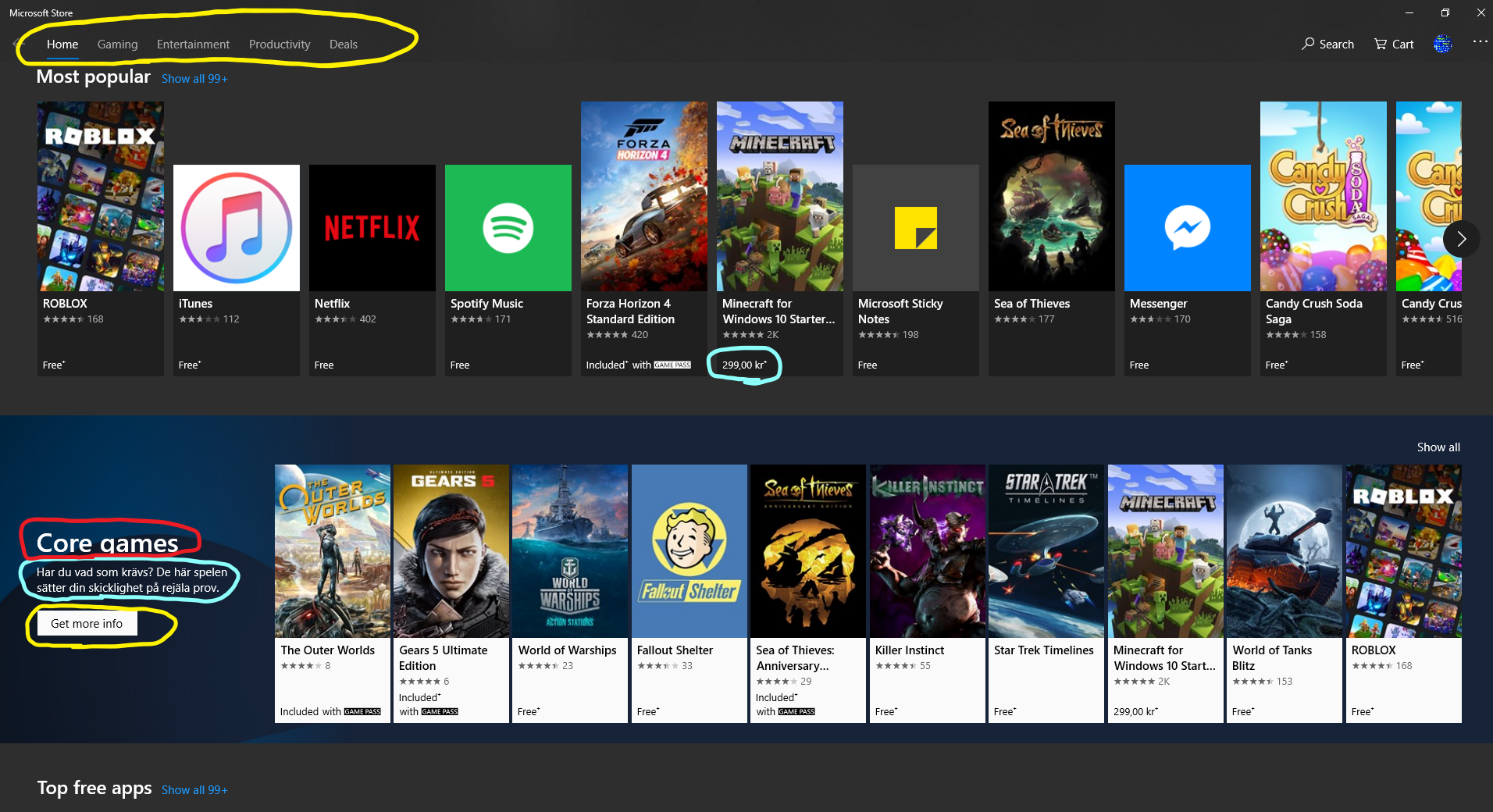Click the 299,00 kr price under Most popular Minecraft

[x=744, y=365]
